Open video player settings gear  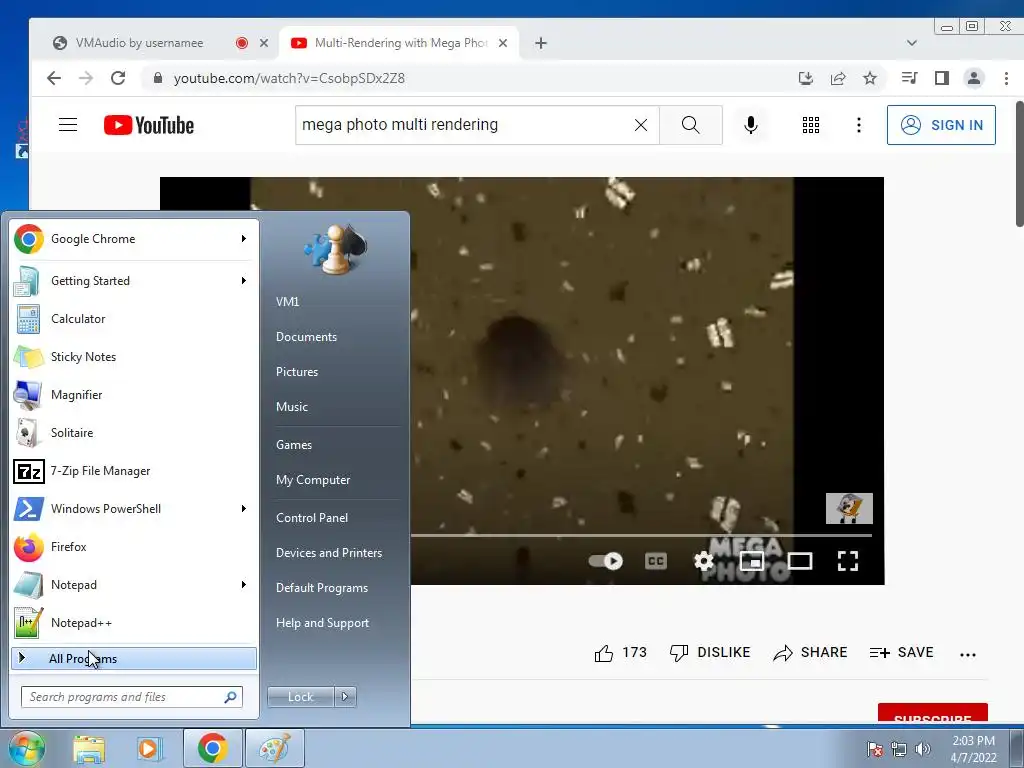point(703,561)
